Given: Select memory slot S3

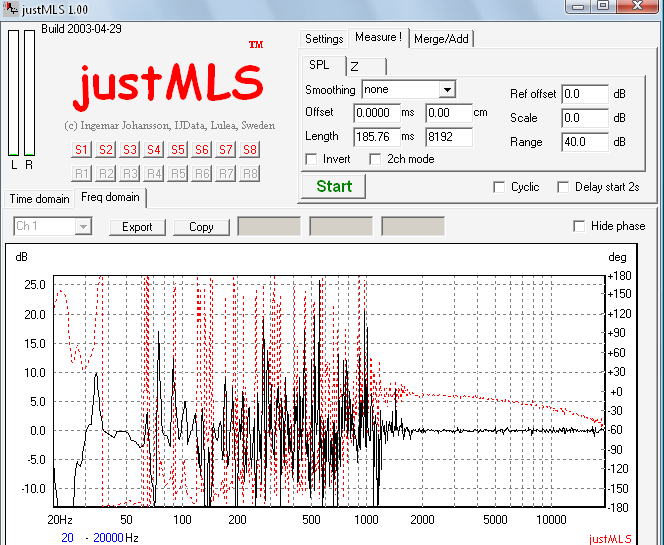Looking at the screenshot, I should coord(129,149).
